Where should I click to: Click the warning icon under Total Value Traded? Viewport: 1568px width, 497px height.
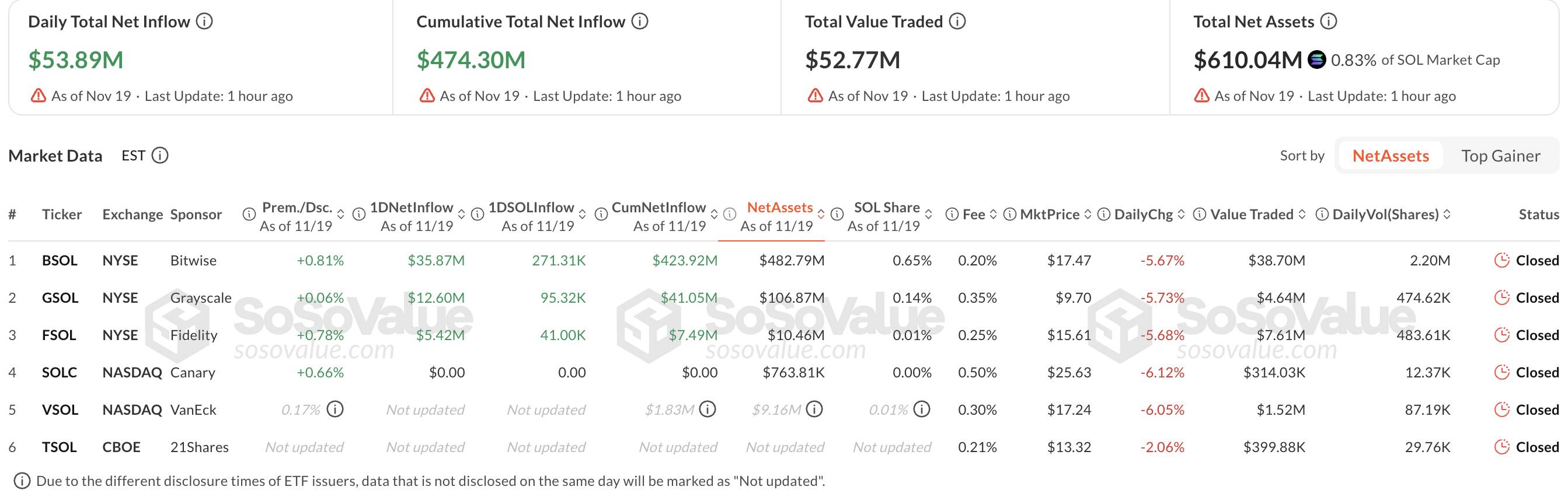[x=815, y=96]
